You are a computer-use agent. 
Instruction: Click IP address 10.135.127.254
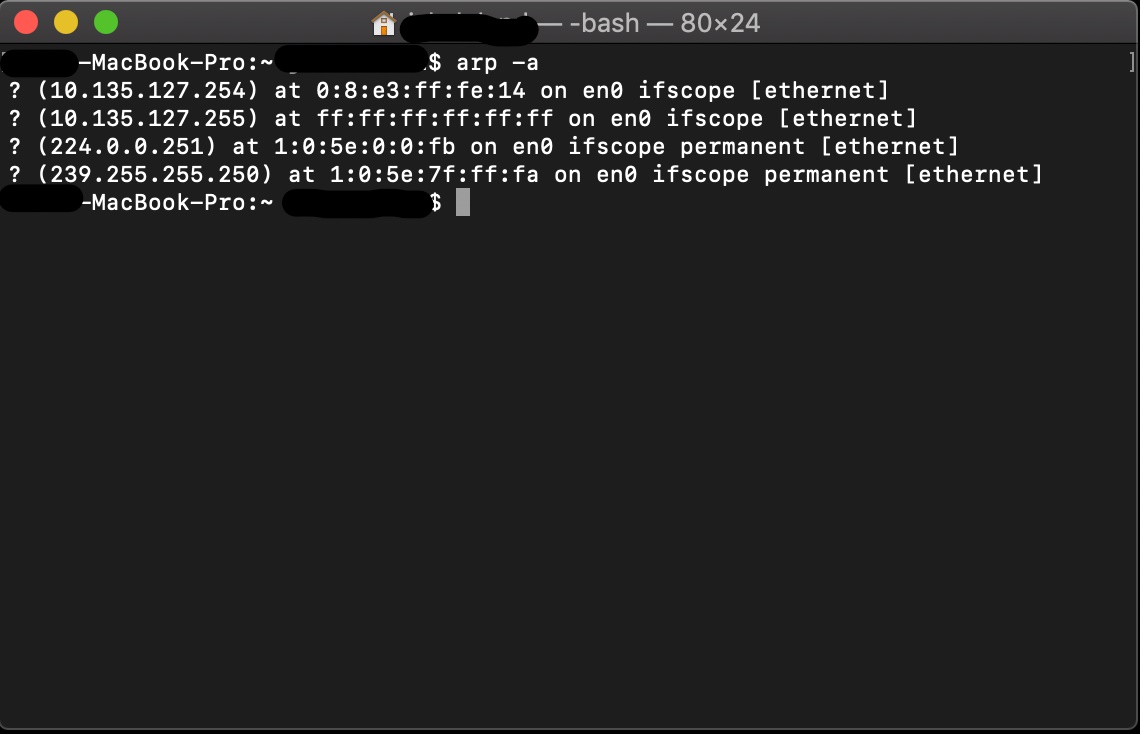pos(148,91)
